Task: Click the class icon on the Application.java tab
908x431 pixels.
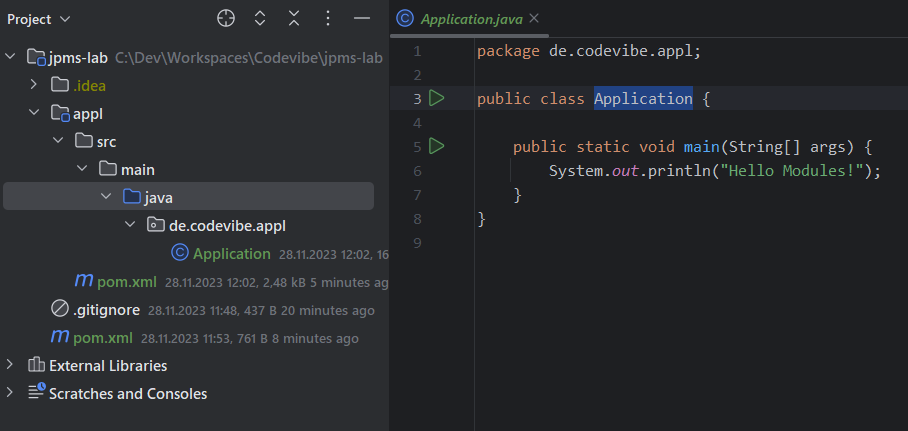Action: pyautogui.click(x=405, y=19)
